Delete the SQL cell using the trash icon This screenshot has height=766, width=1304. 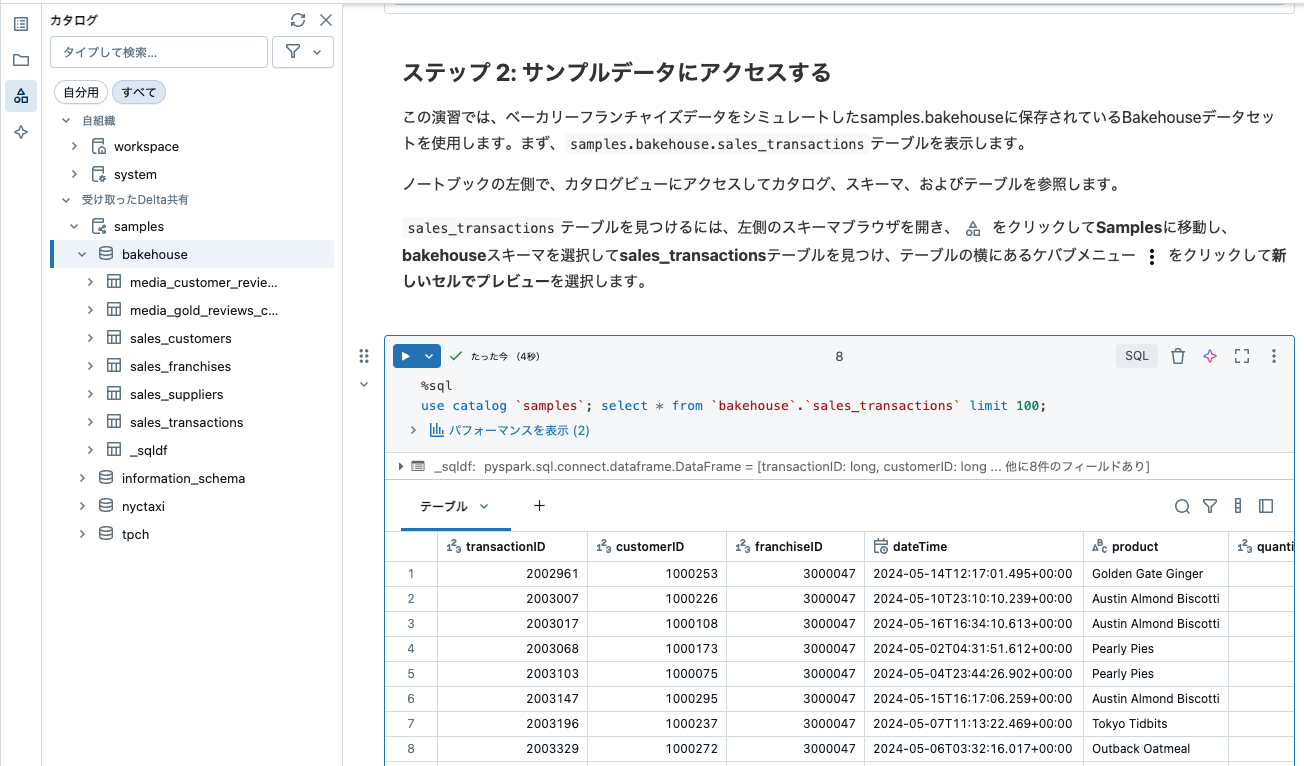(1177, 355)
